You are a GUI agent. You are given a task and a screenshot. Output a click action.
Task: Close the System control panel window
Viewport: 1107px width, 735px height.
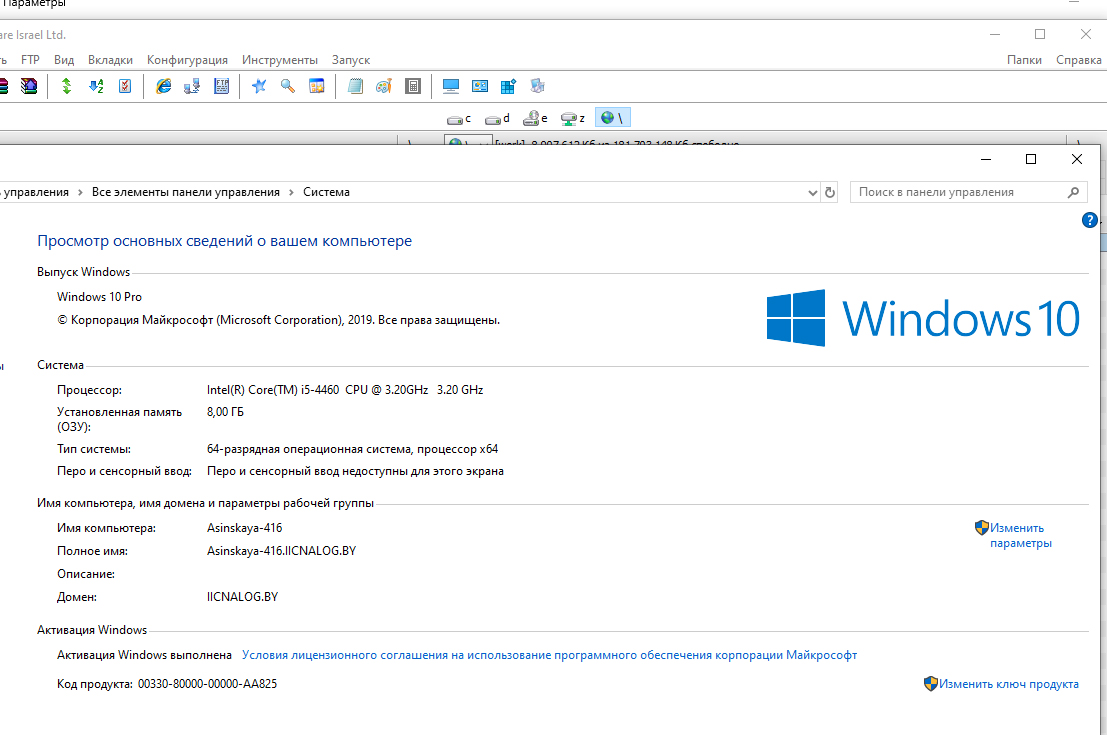pyautogui.click(x=1077, y=160)
